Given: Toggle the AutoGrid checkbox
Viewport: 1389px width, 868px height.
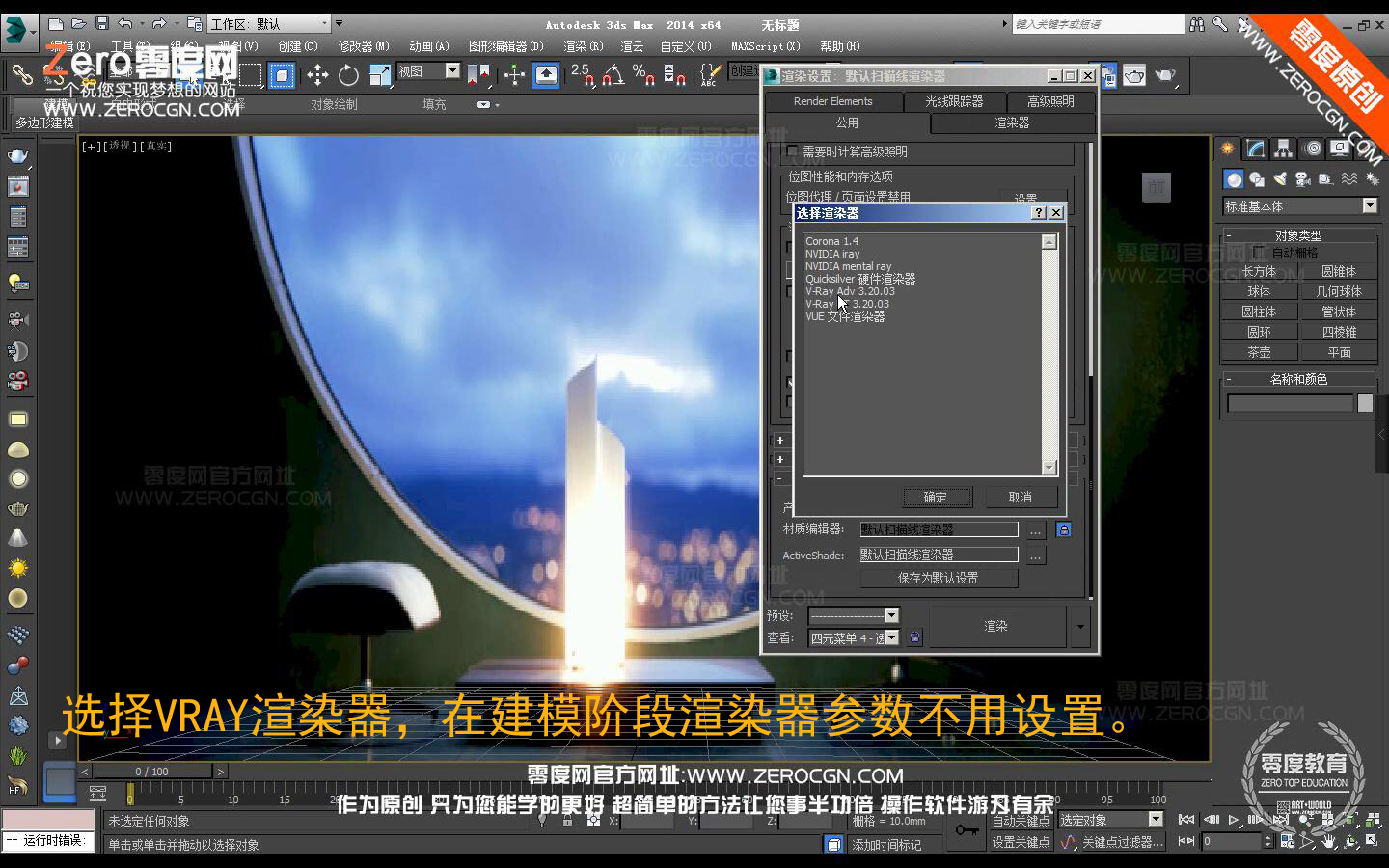Looking at the screenshot, I should pos(1260,253).
